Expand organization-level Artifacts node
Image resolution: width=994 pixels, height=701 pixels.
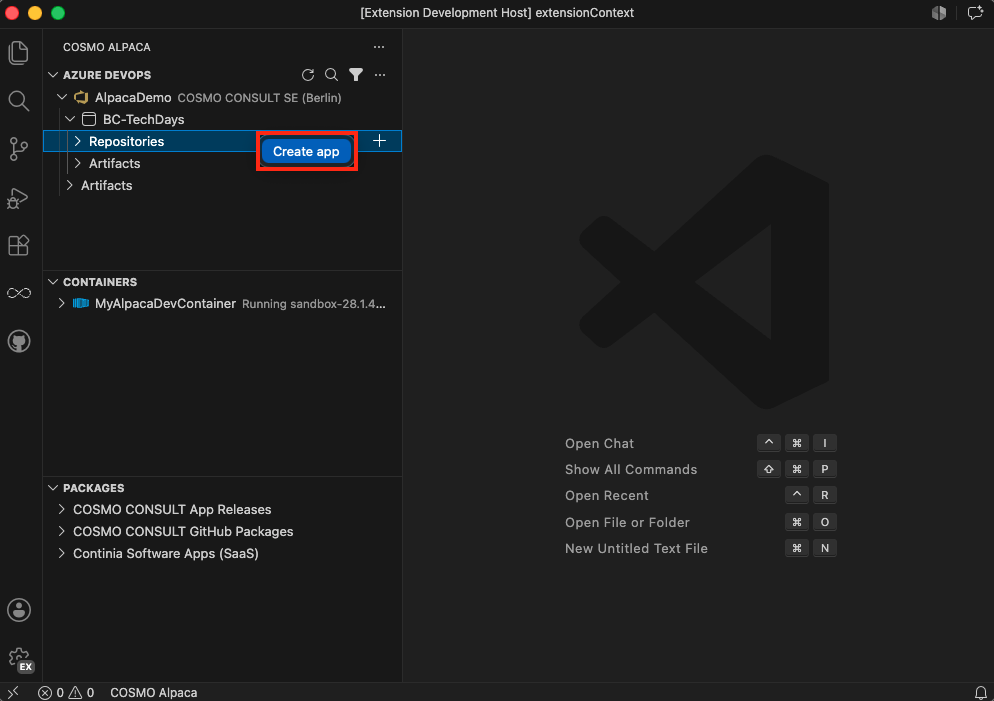pyautogui.click(x=70, y=186)
